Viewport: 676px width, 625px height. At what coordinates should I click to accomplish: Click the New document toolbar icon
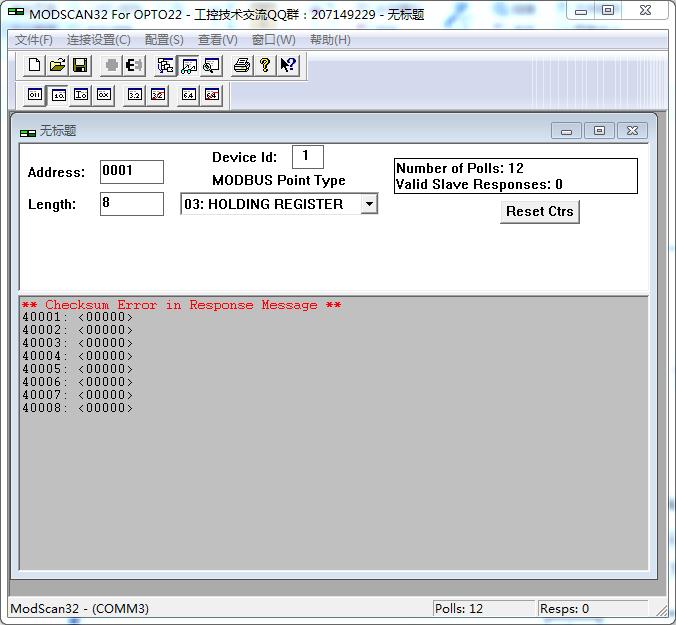click(x=35, y=66)
